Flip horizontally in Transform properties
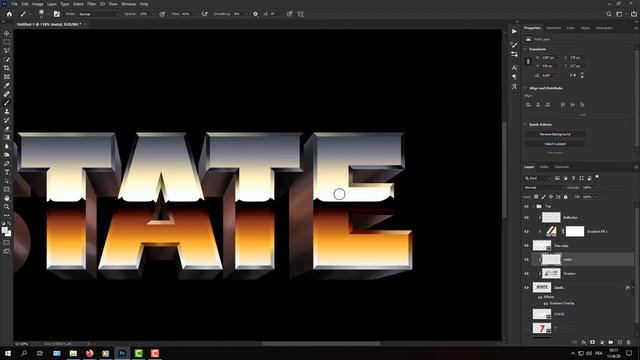640x360 pixels. [x=573, y=76]
